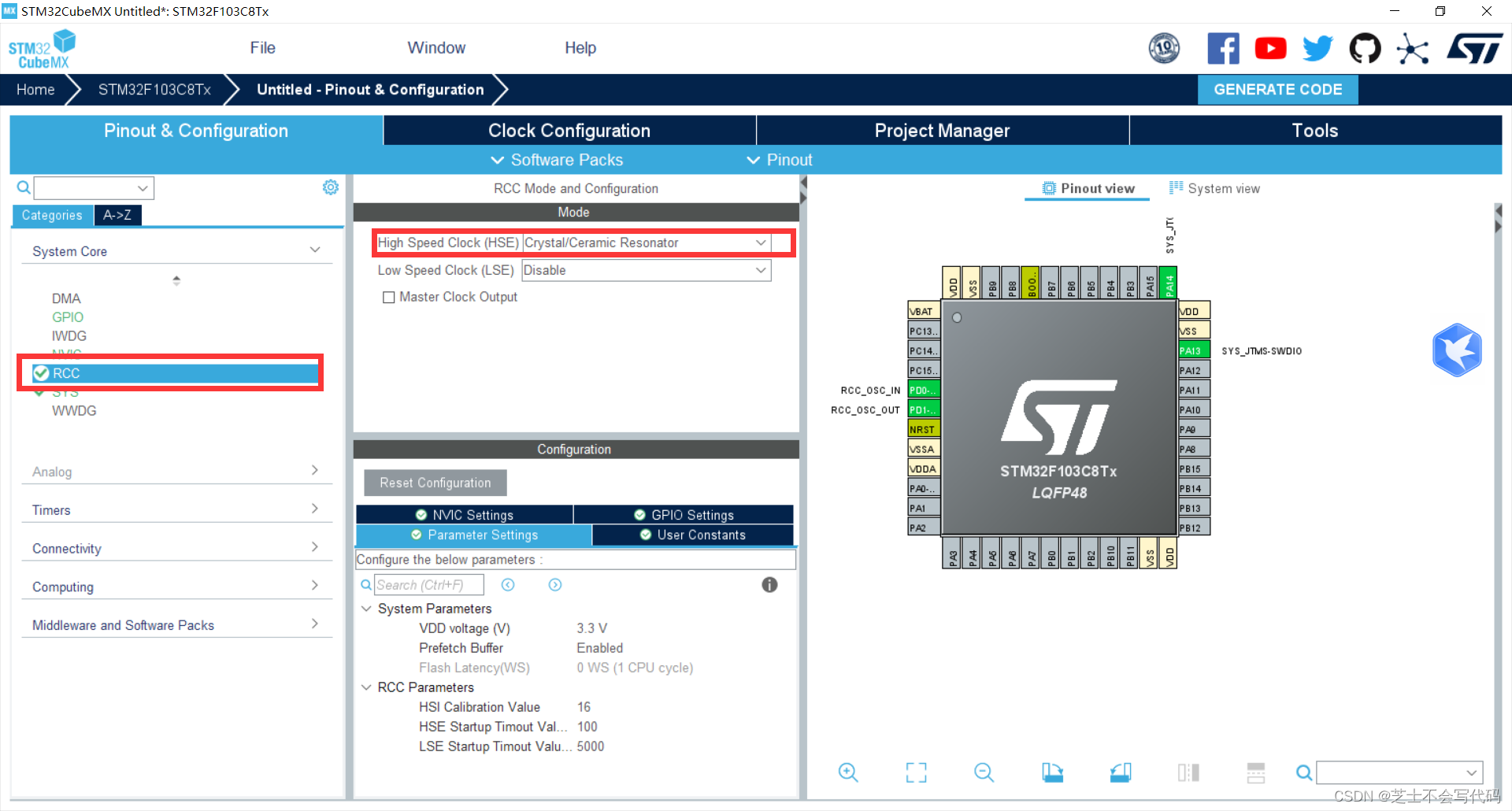The width and height of the screenshot is (1512, 811).
Task: Open the Window menu
Action: [436, 48]
